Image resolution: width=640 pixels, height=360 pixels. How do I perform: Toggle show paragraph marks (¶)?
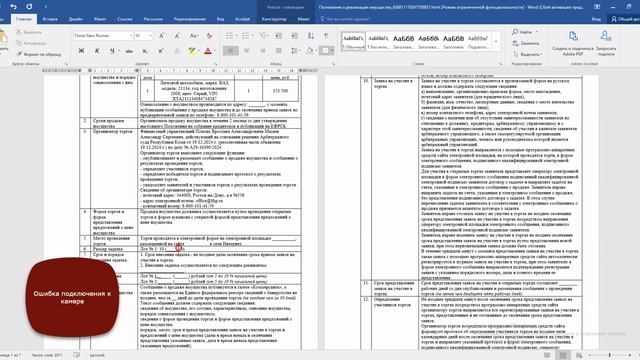pos(326,36)
